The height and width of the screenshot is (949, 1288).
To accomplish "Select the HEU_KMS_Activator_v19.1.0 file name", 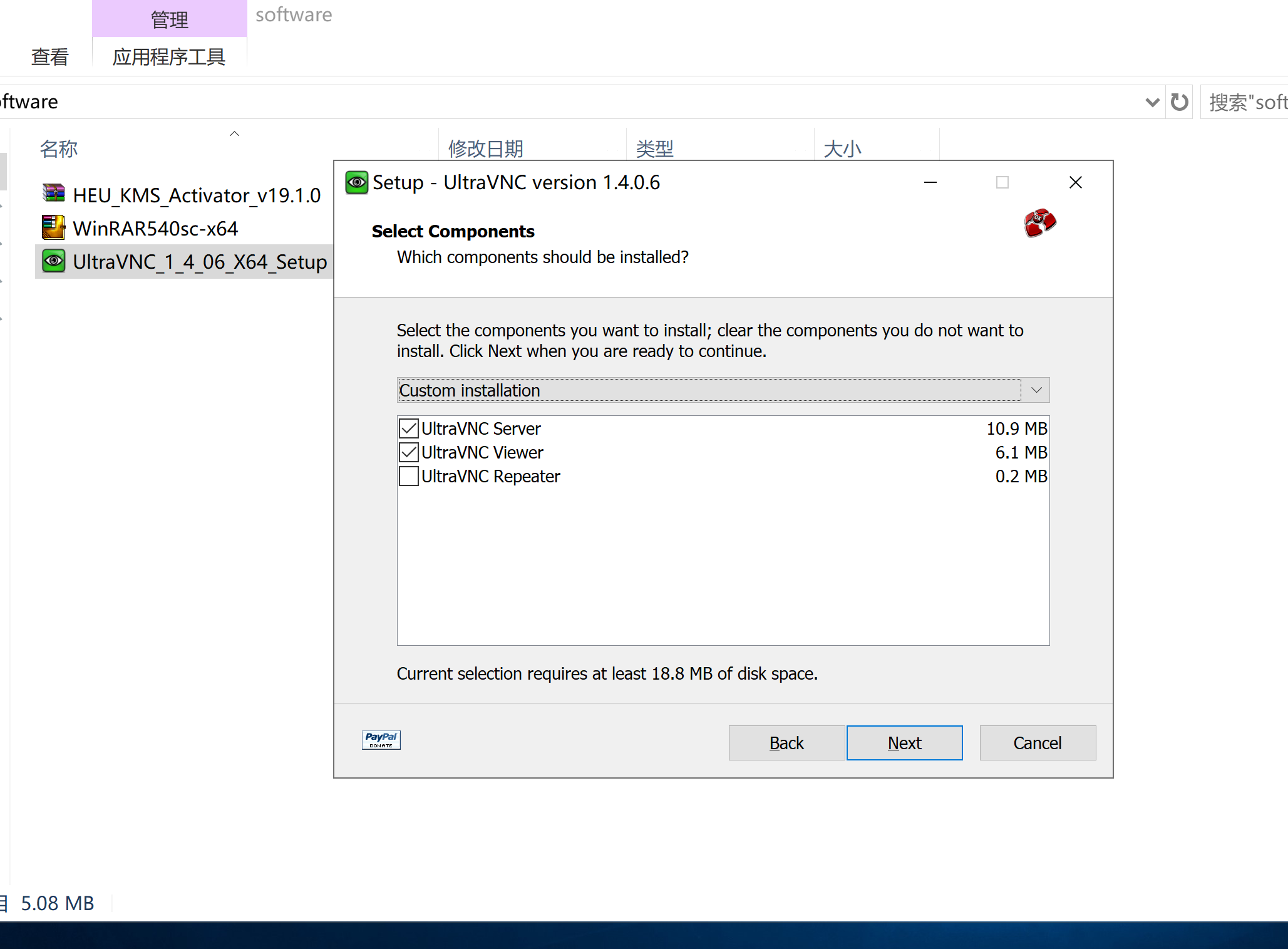I will tap(197, 195).
